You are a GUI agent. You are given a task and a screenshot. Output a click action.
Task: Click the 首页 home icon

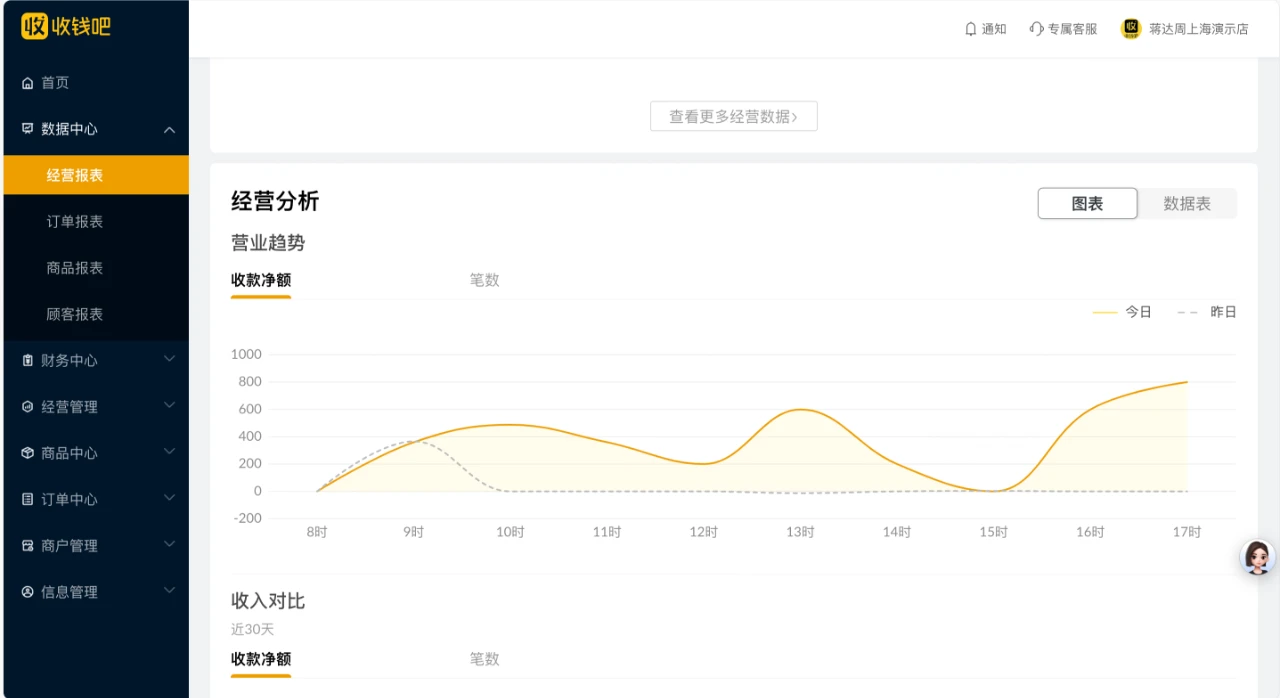tap(28, 83)
